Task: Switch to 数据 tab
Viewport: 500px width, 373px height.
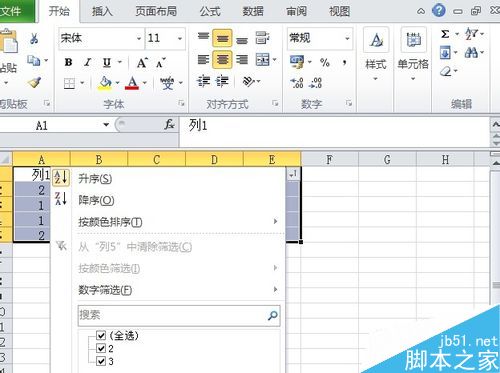Action: 253,11
